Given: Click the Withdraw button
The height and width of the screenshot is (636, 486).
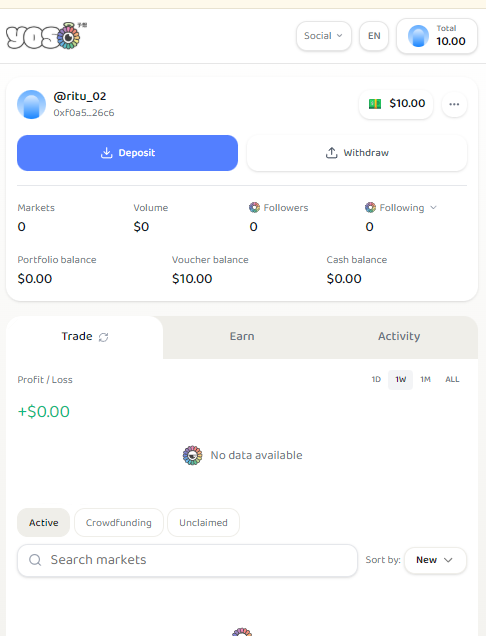Looking at the screenshot, I should pyautogui.click(x=357, y=153).
